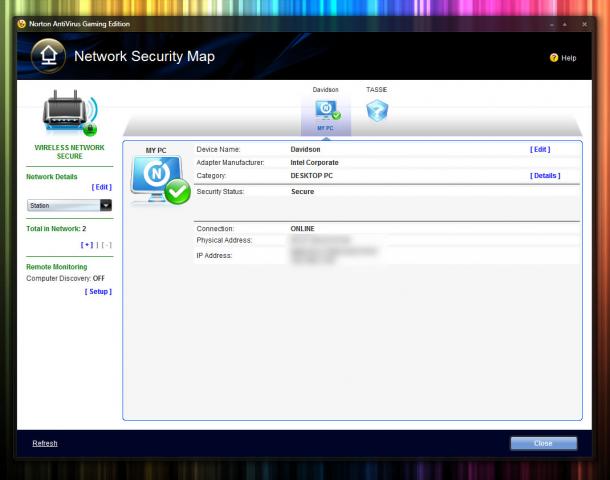Click the Network Details heading

[x=52, y=177]
